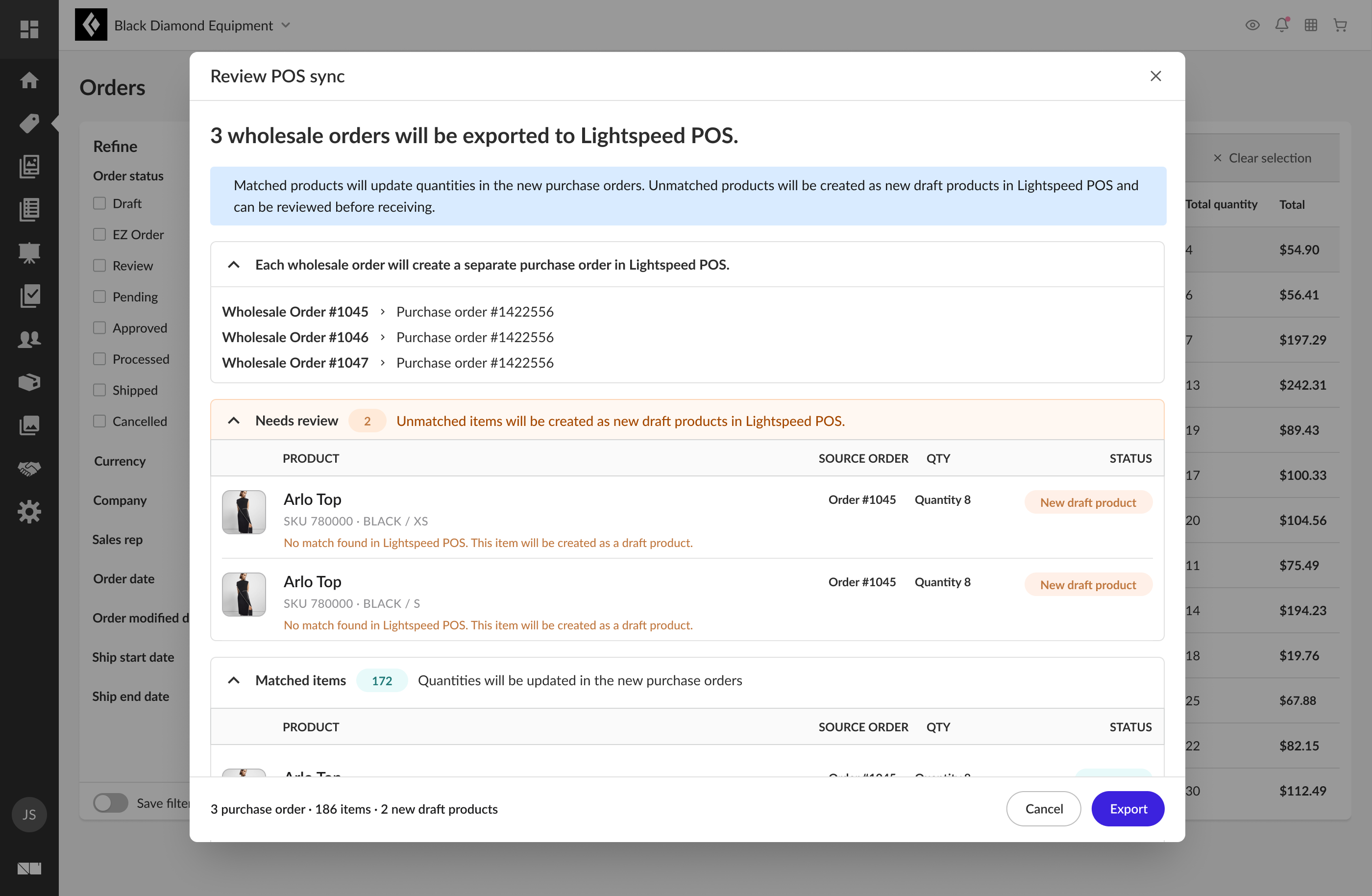
Task: Open the image gallery icon in sidebar
Action: (29, 425)
